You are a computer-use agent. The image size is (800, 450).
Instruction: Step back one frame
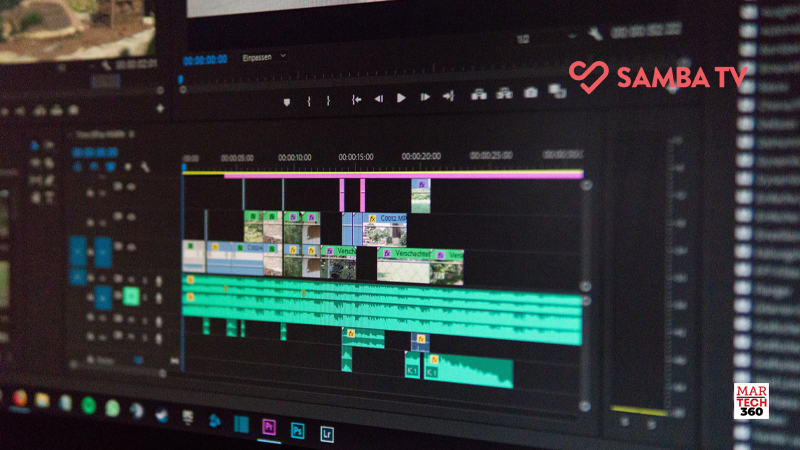point(379,98)
